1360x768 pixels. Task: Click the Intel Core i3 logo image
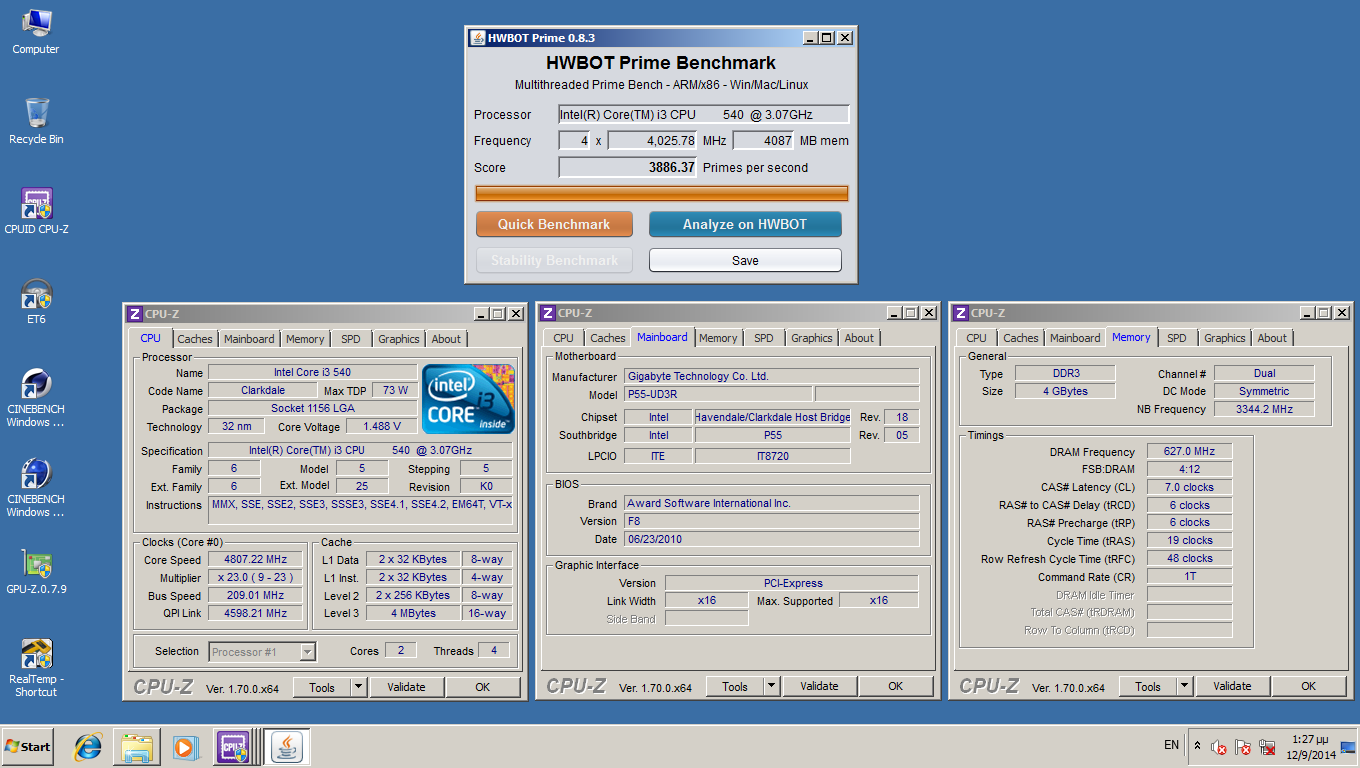pyautogui.click(x=469, y=399)
